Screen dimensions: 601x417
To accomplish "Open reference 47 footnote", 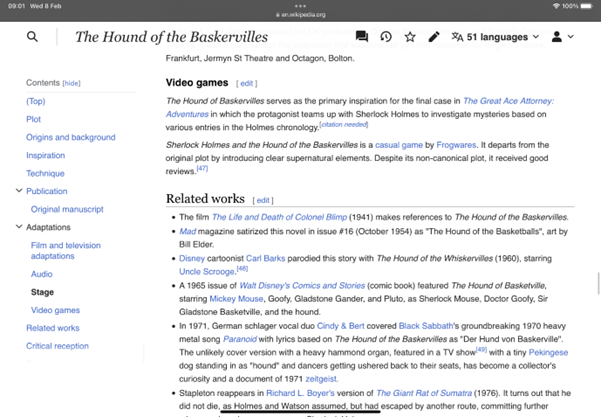I will (x=202, y=168).
